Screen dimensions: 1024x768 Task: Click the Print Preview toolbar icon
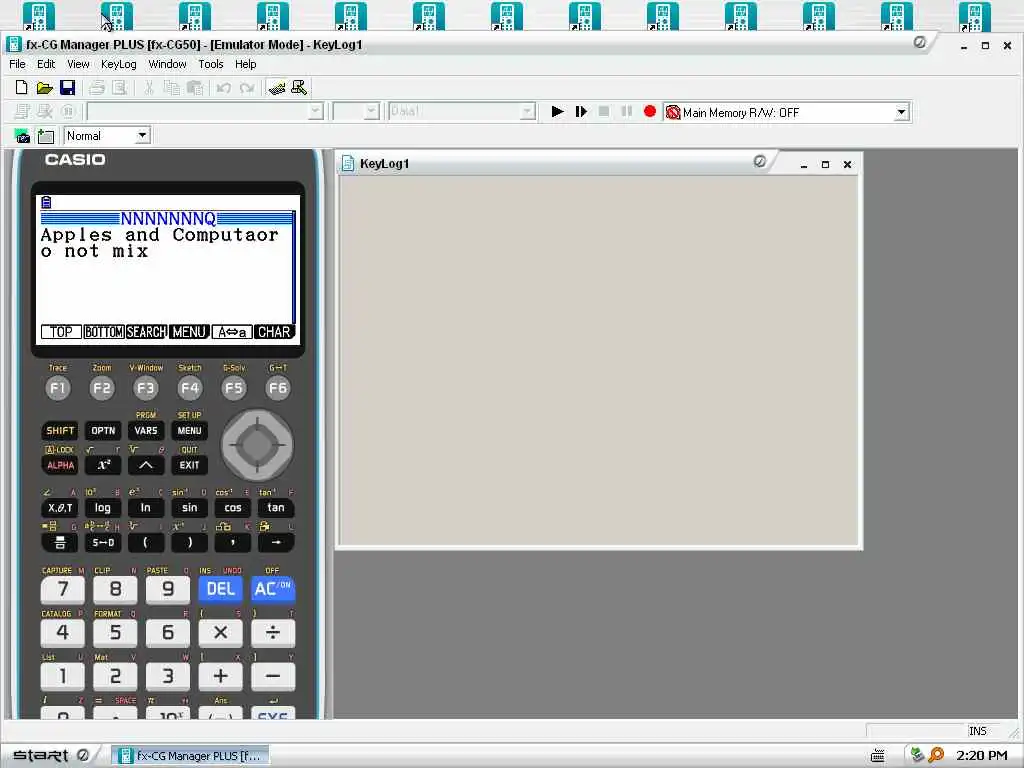click(x=120, y=88)
